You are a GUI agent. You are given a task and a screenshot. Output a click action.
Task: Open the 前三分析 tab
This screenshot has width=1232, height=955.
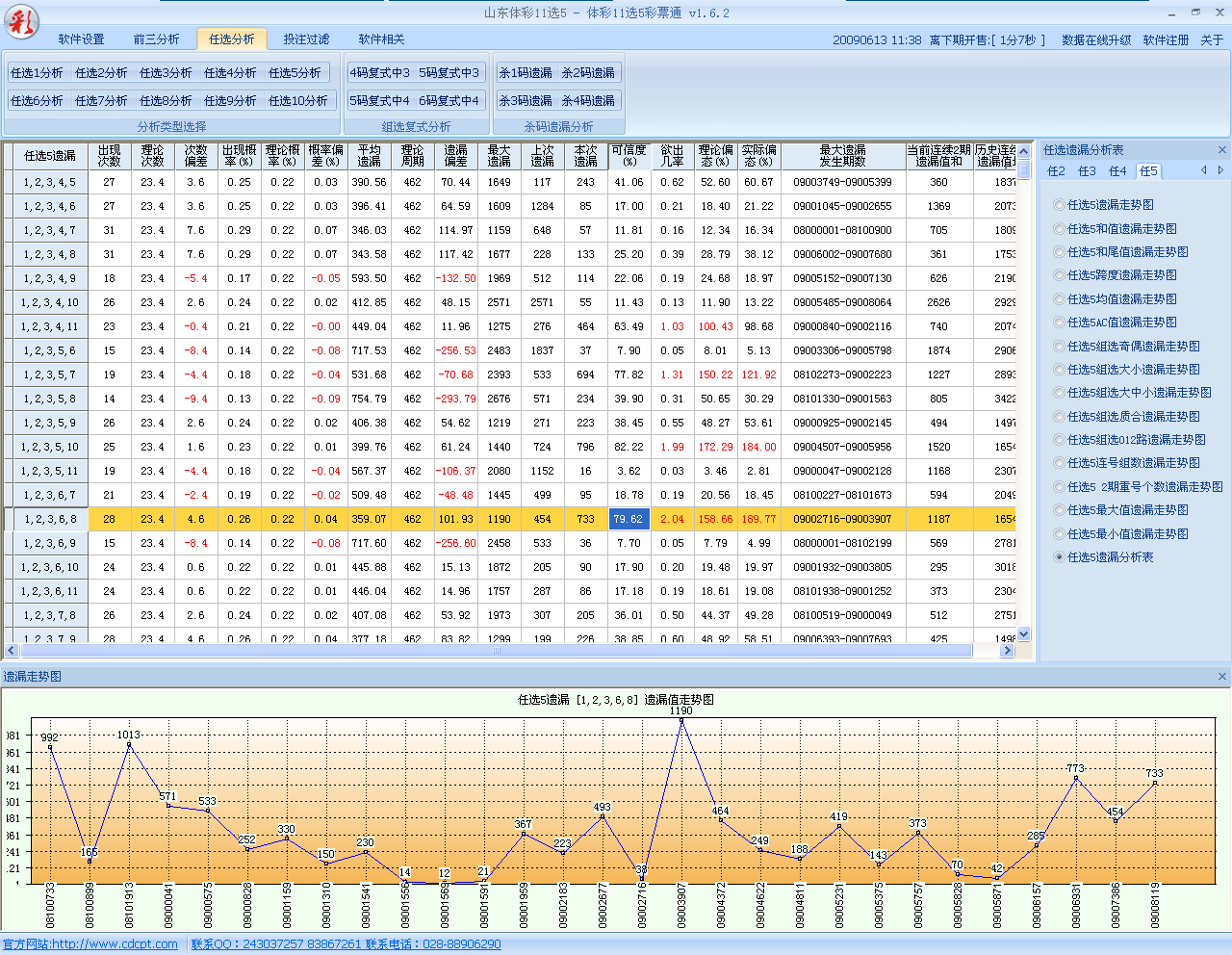pos(156,39)
